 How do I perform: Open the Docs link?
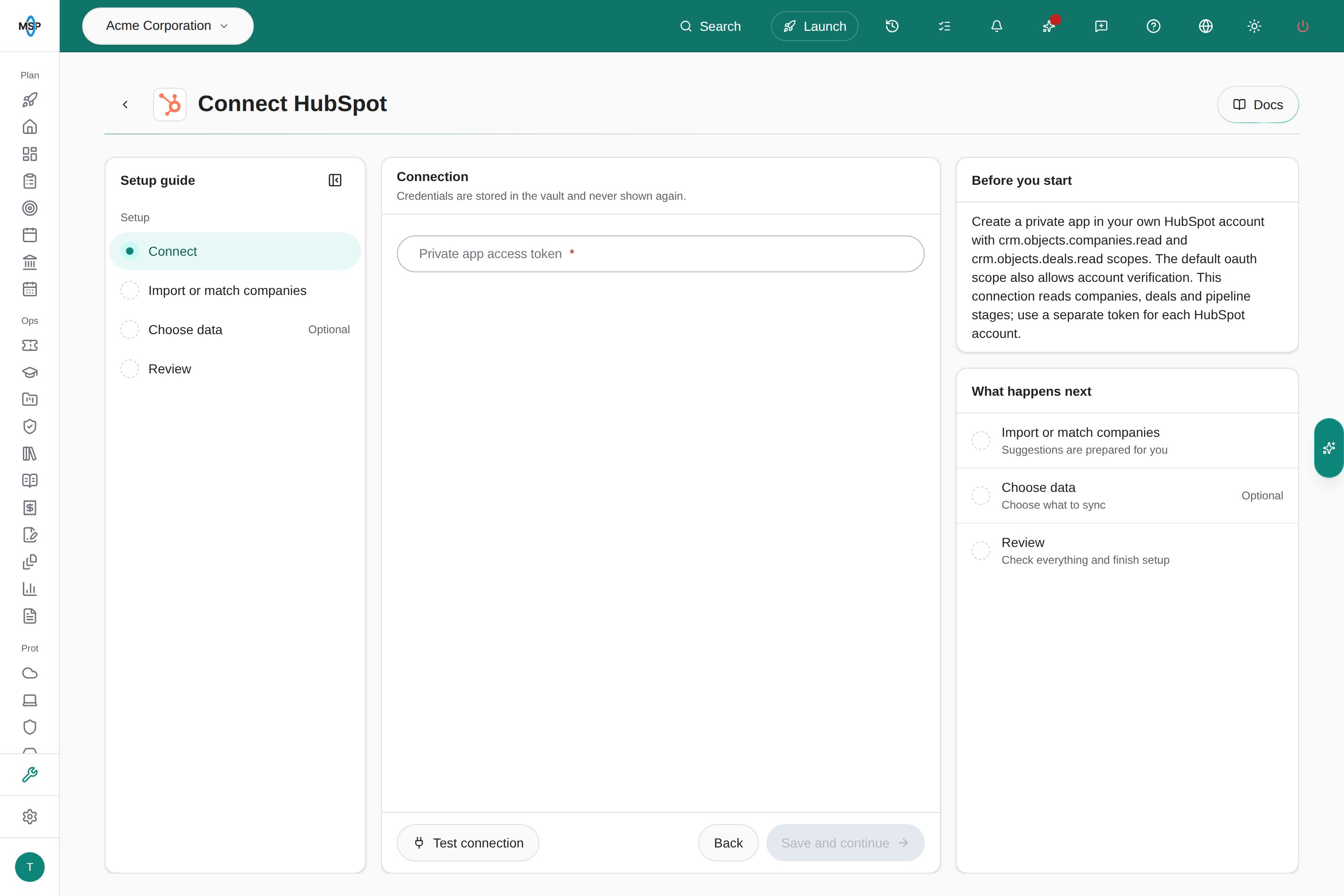(1258, 105)
